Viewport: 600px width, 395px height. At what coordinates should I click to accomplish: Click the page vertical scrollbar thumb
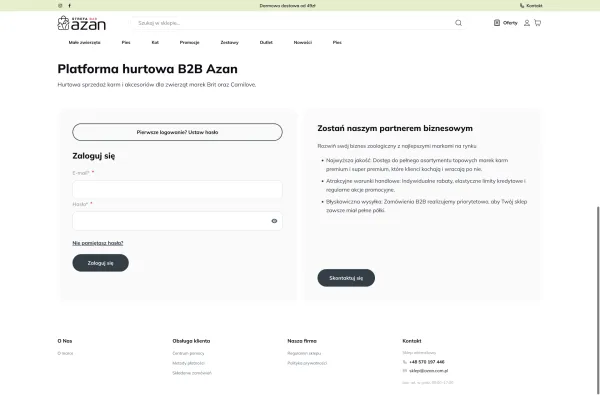point(598,300)
